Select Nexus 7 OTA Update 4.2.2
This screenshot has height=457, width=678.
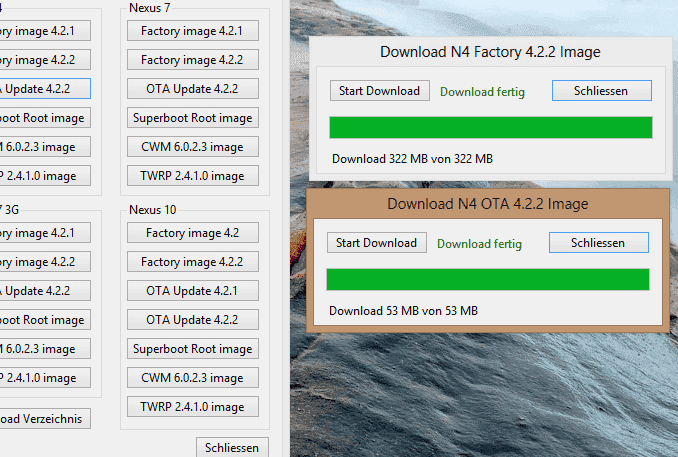pos(193,89)
